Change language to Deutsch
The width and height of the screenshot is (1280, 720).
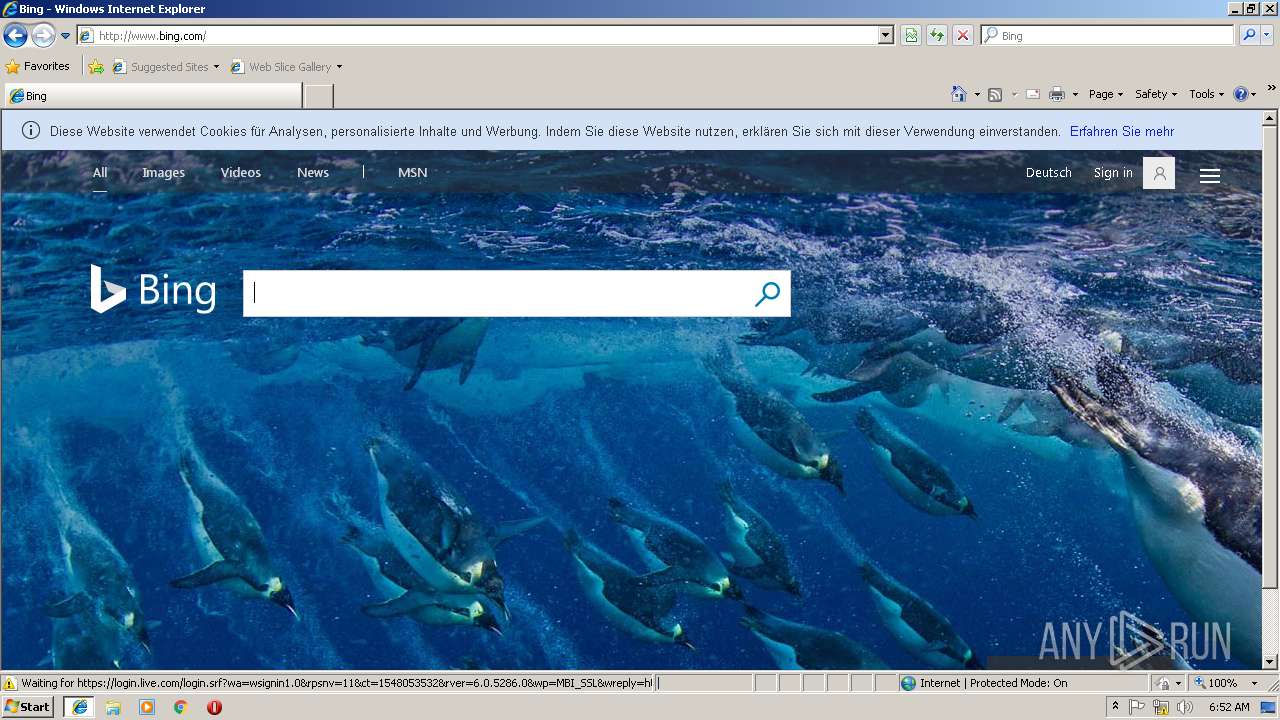point(1048,173)
